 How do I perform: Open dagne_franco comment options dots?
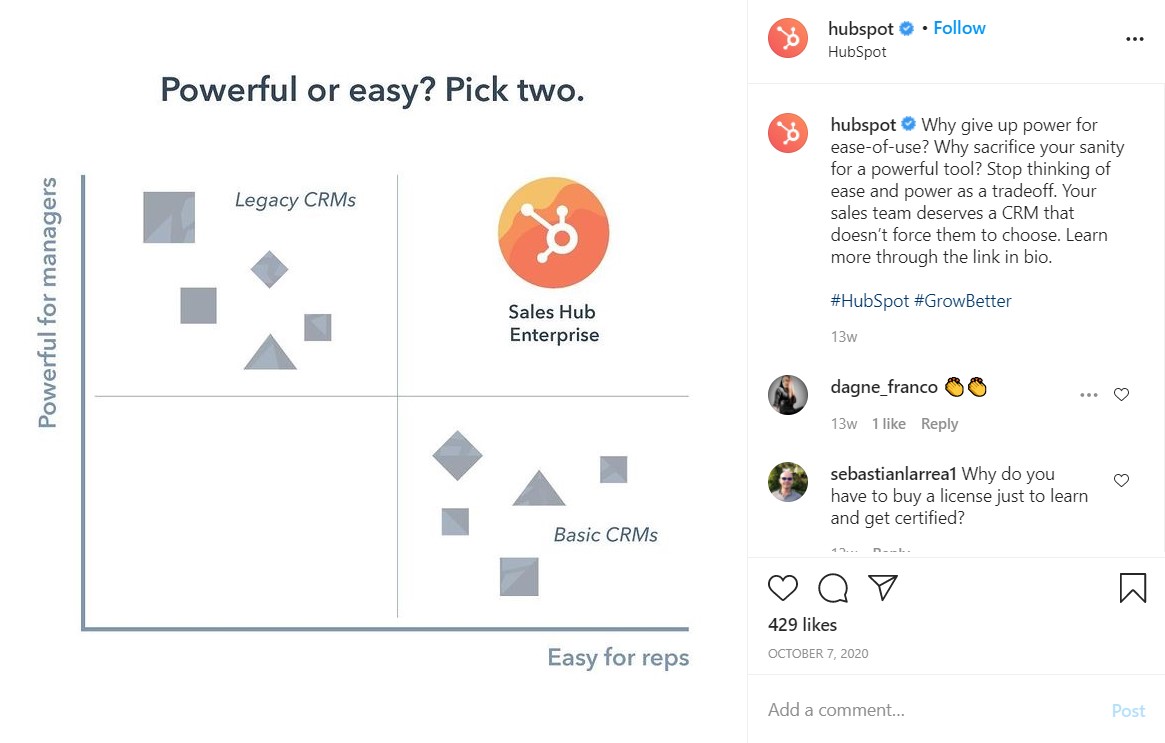1088,395
